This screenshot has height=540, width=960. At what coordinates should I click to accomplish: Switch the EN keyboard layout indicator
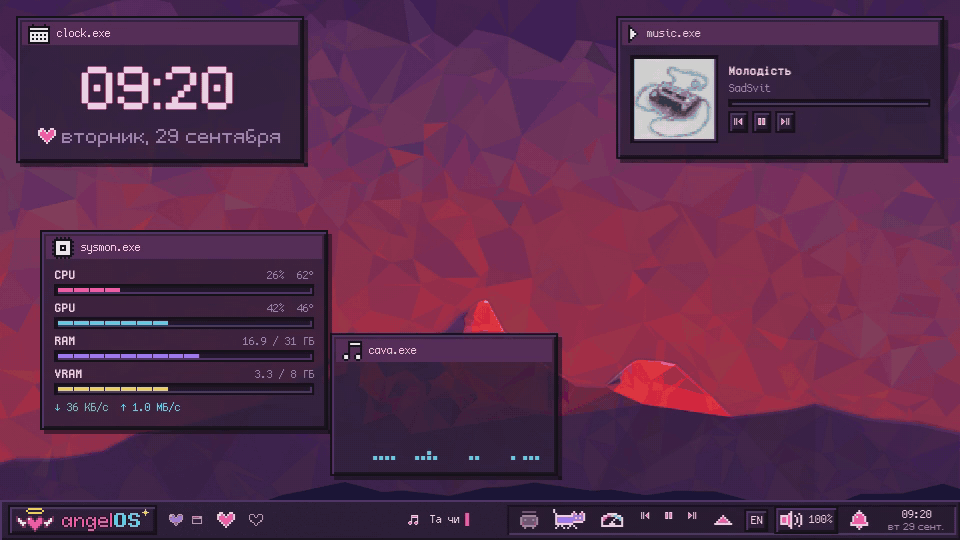[757, 520]
